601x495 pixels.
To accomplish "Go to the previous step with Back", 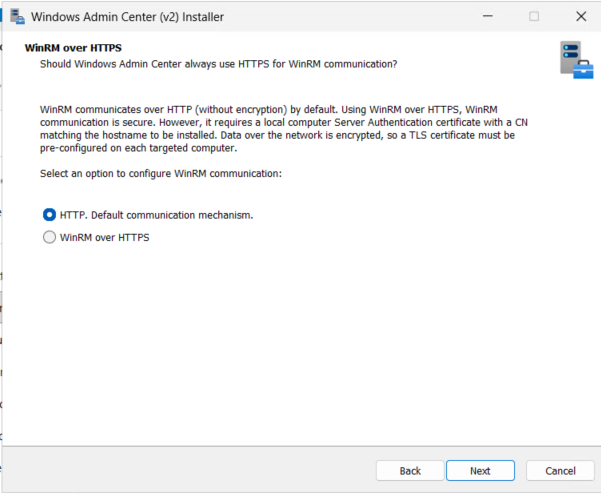I will [410, 470].
